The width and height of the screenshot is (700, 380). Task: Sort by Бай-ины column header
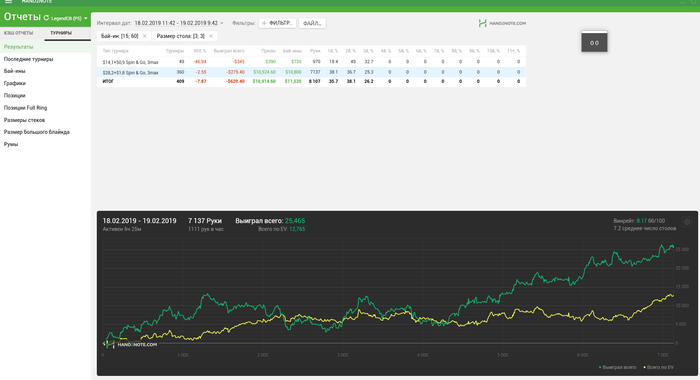coord(292,51)
